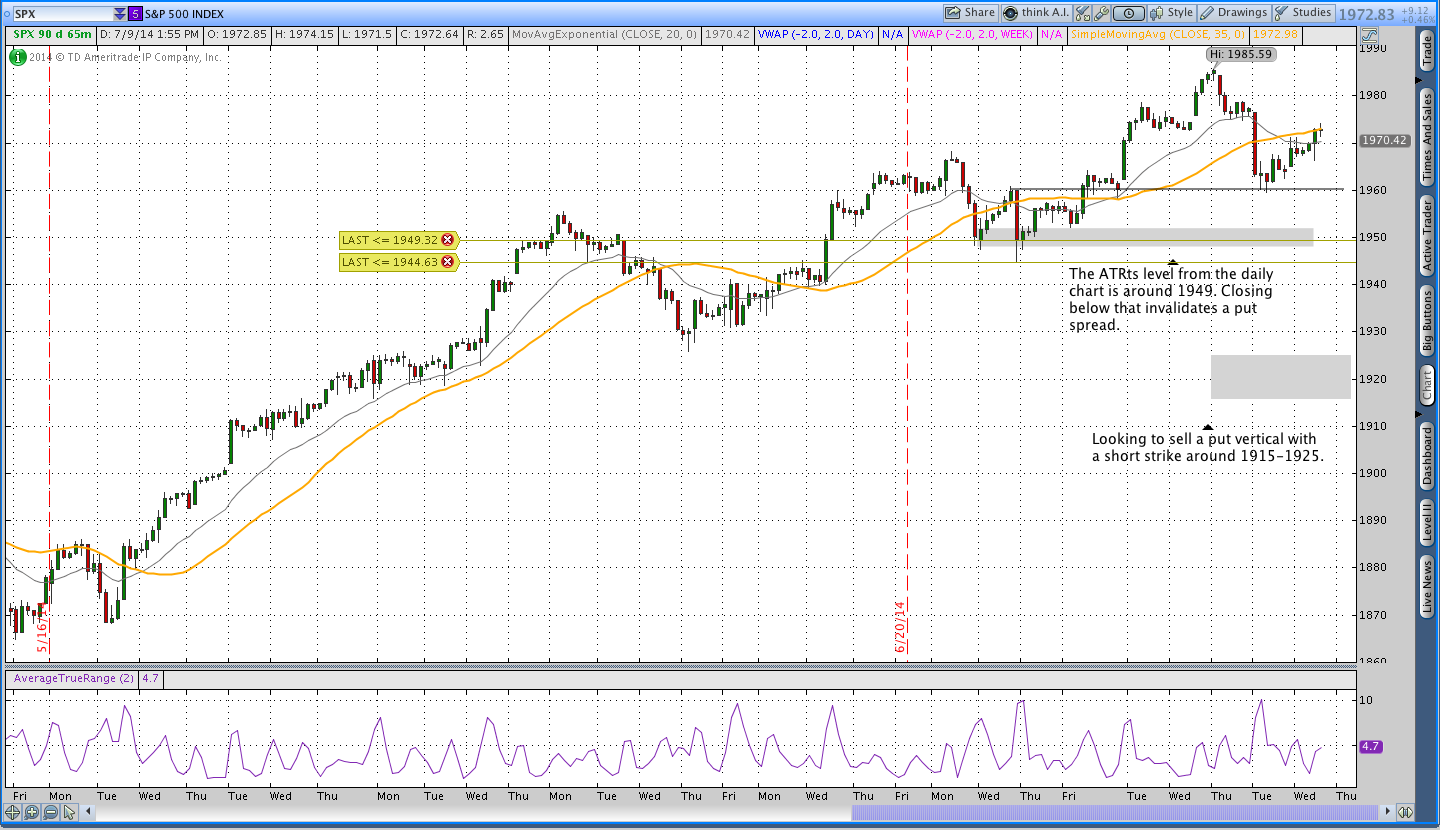
Task: Open the Drawings menu
Action: pyautogui.click(x=1234, y=13)
